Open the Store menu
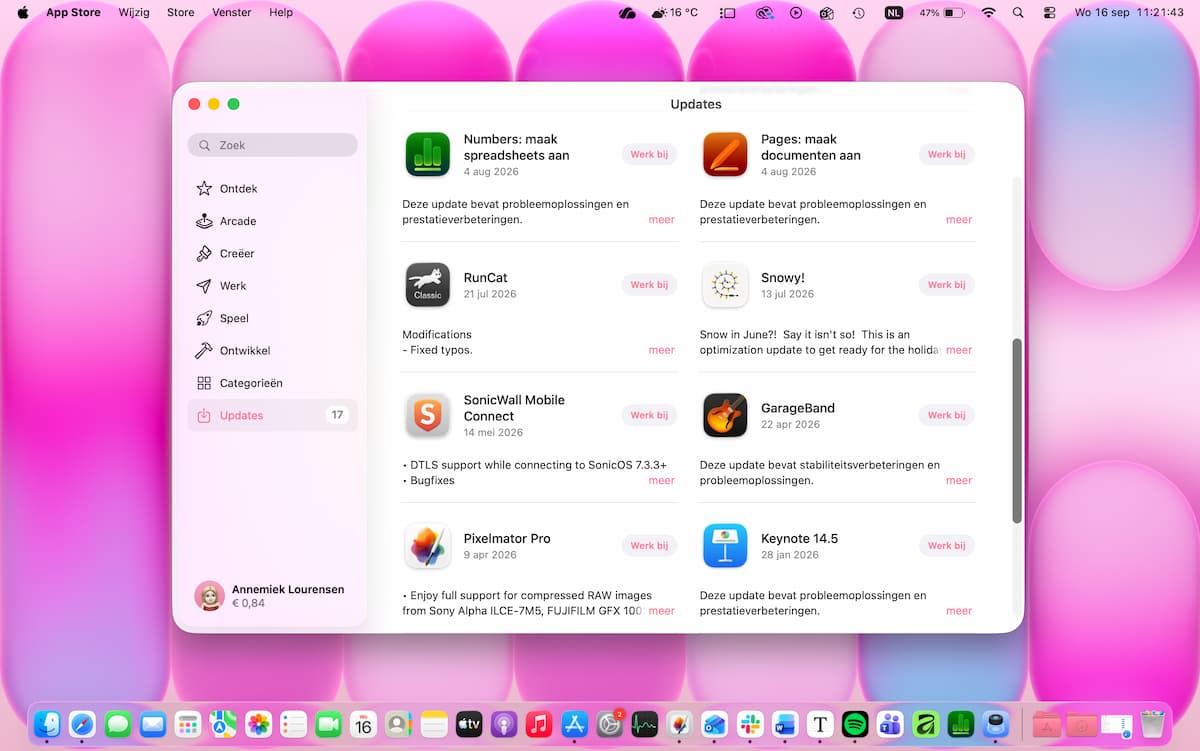Image resolution: width=1200 pixels, height=751 pixels. pos(181,13)
